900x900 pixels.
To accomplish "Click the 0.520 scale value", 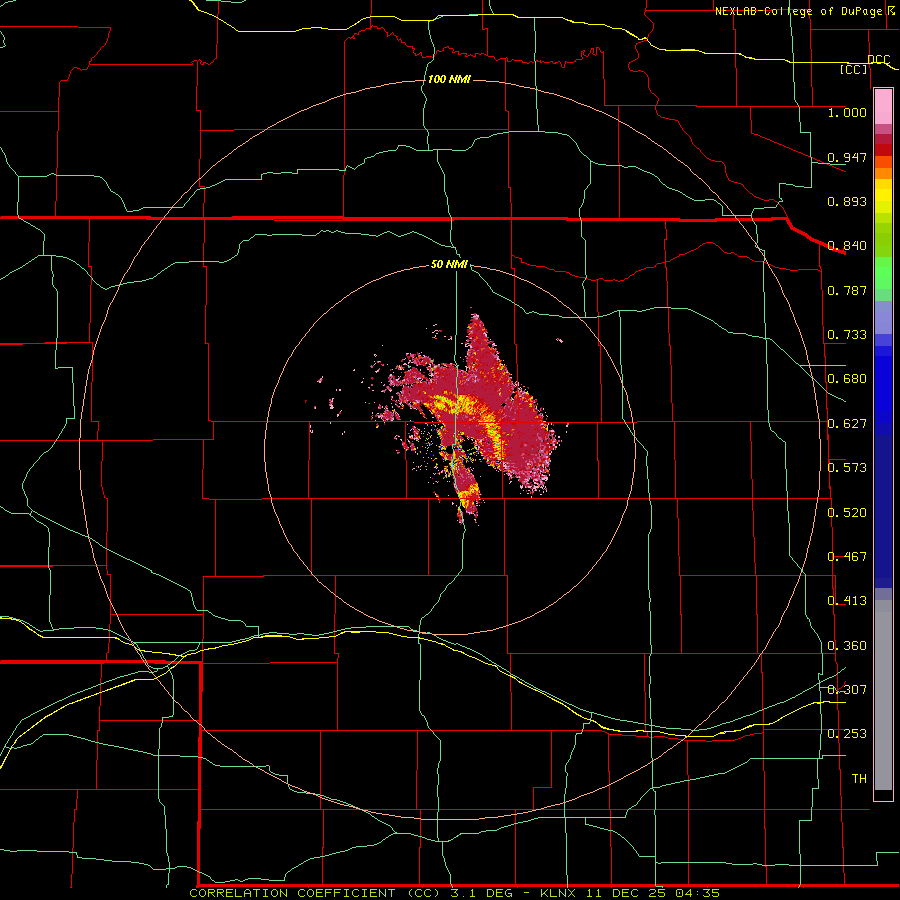I will (x=847, y=513).
